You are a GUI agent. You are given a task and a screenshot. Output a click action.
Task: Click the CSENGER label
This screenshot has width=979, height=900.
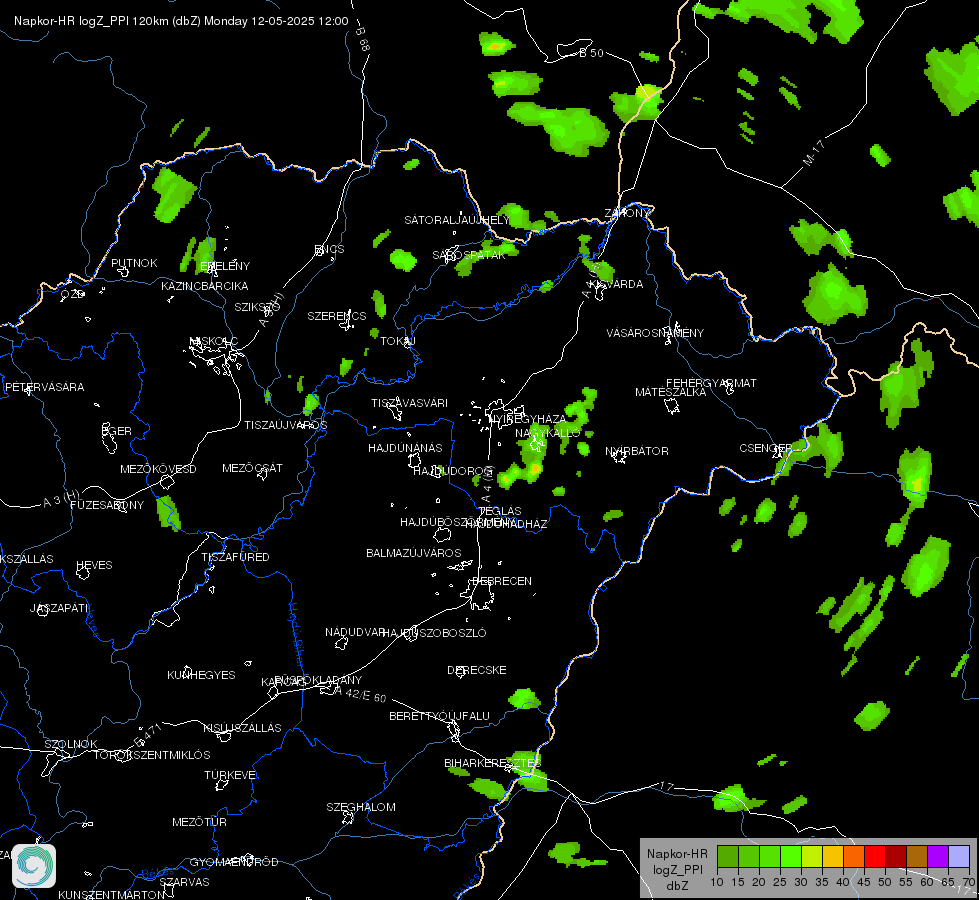[x=765, y=448]
